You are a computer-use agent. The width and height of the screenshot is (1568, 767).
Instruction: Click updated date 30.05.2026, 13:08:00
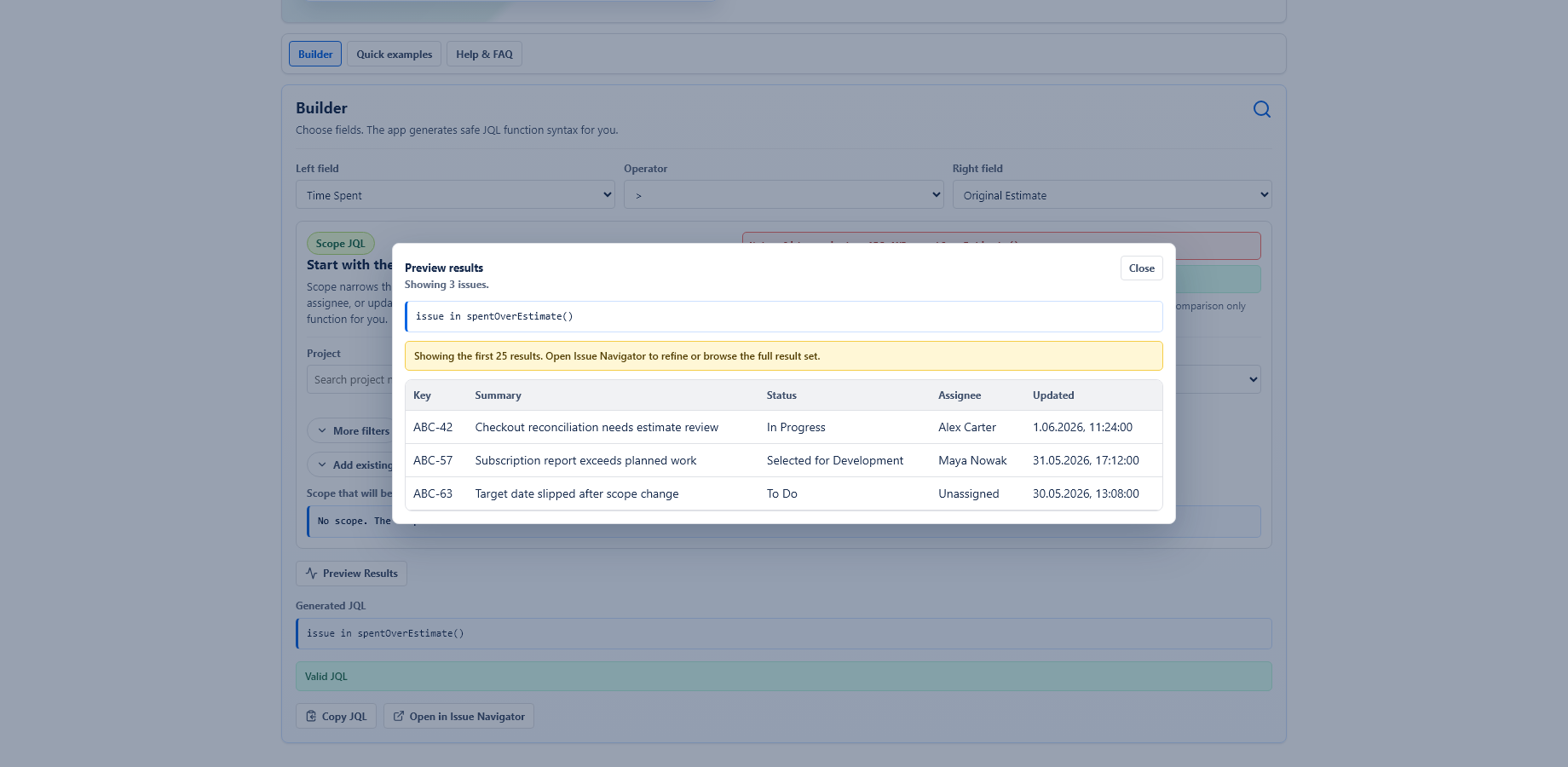tap(1086, 493)
